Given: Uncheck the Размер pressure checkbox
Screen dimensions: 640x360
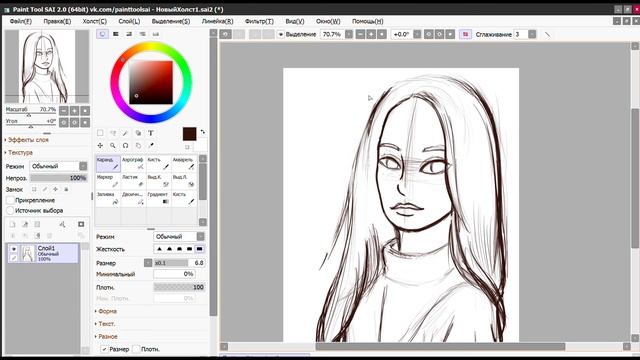Looking at the screenshot, I should click(x=104, y=349).
